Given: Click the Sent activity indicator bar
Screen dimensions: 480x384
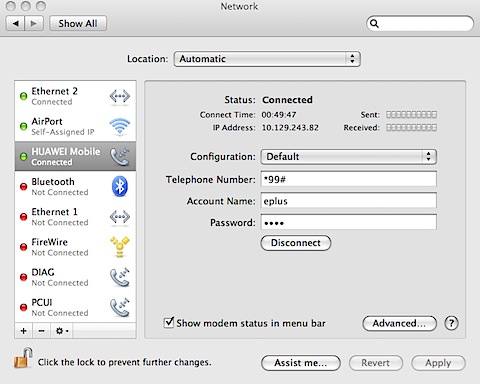Looking at the screenshot, I should point(411,115).
